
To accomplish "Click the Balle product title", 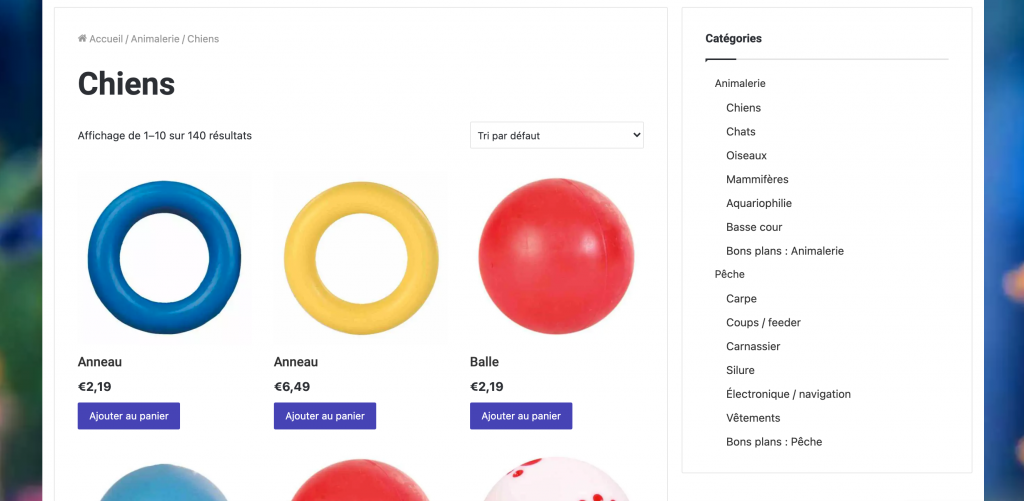I will [x=484, y=362].
